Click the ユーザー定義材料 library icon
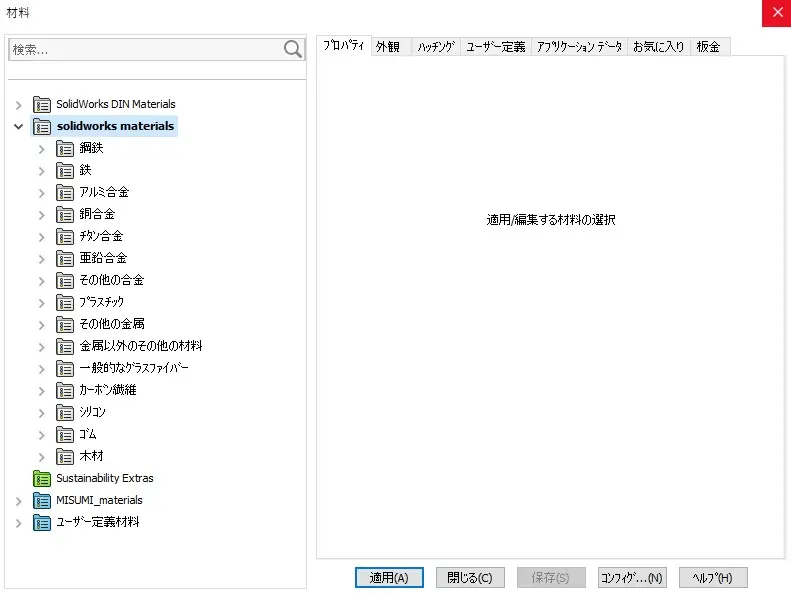Viewport: 791px width, 595px height. tap(42, 522)
